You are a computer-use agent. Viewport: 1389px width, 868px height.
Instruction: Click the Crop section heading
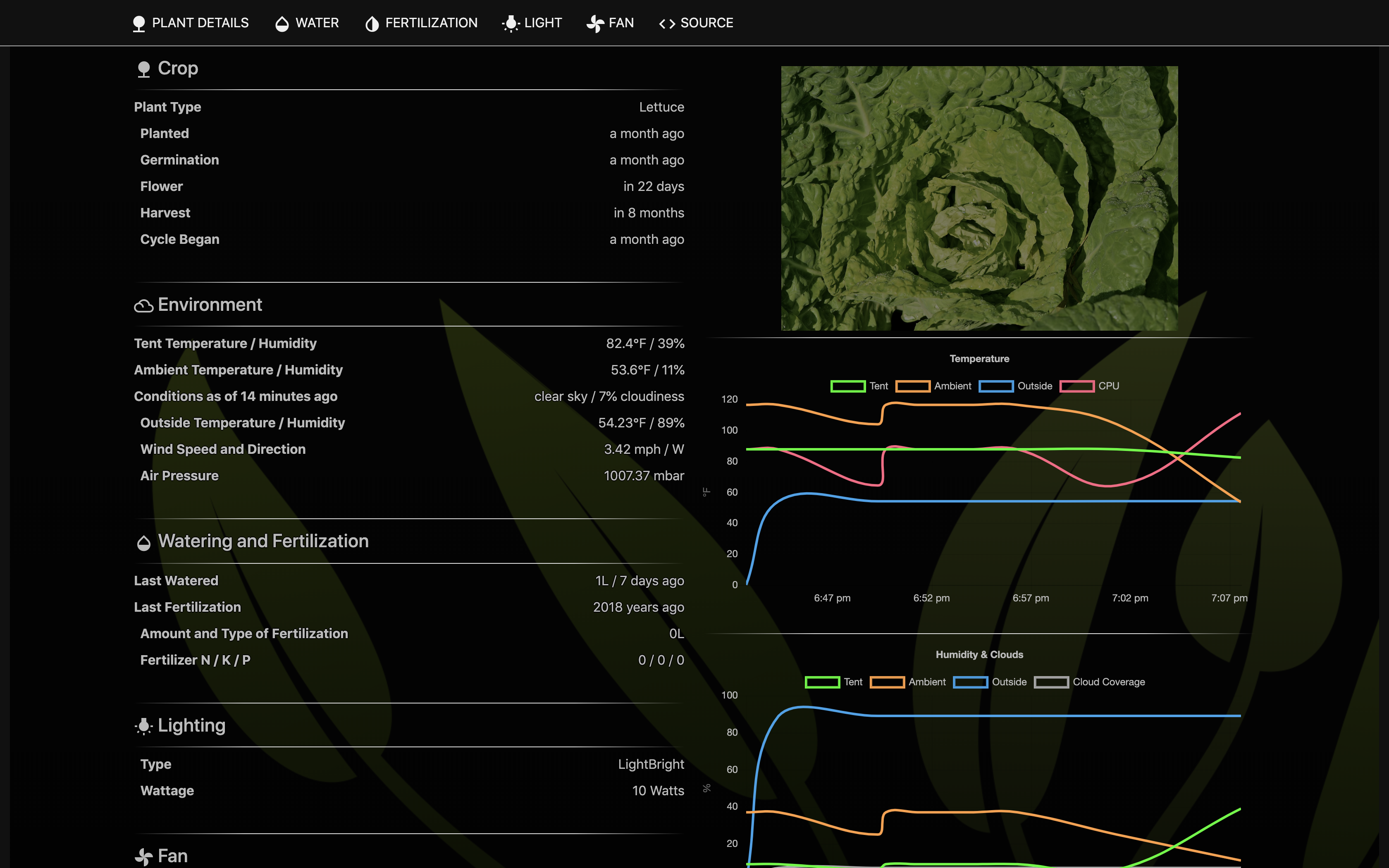click(178, 68)
